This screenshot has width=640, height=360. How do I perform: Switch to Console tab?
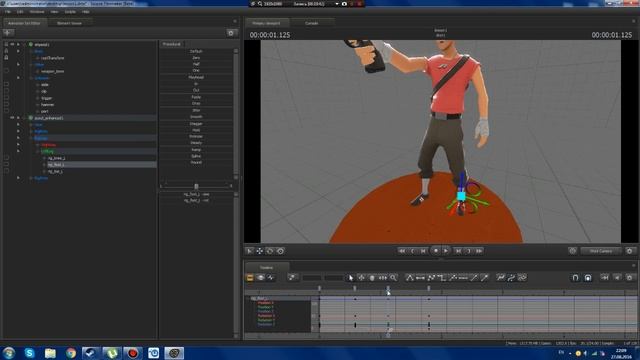[x=311, y=23]
